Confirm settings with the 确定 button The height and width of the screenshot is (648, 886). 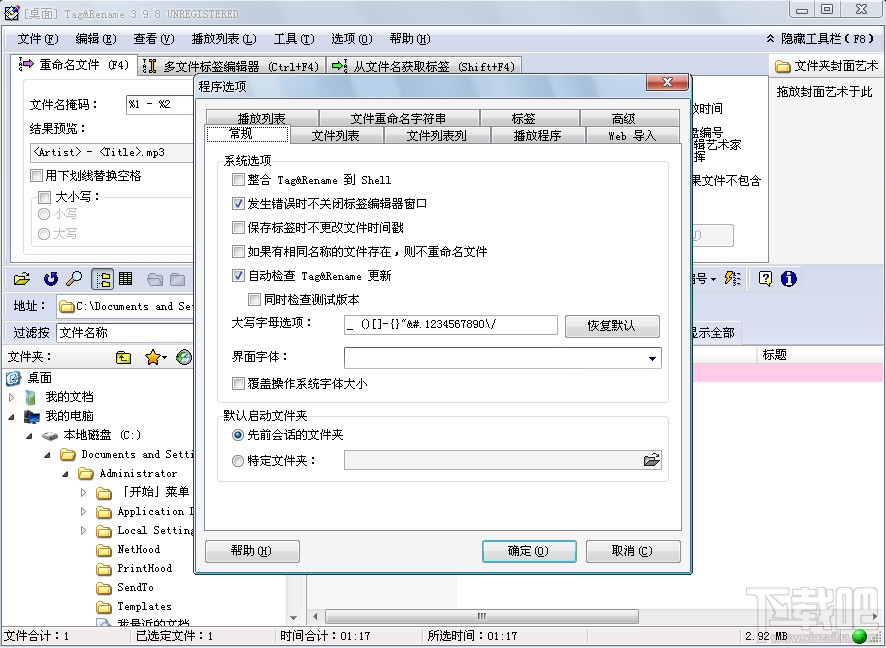[528, 551]
